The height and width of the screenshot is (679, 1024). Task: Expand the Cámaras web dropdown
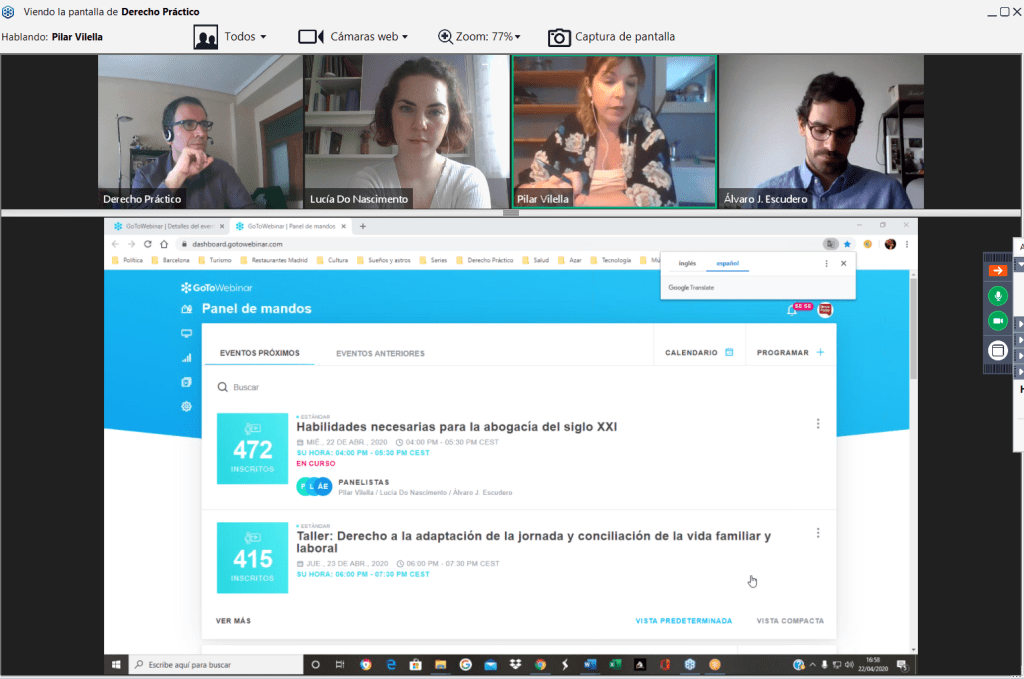[353, 37]
